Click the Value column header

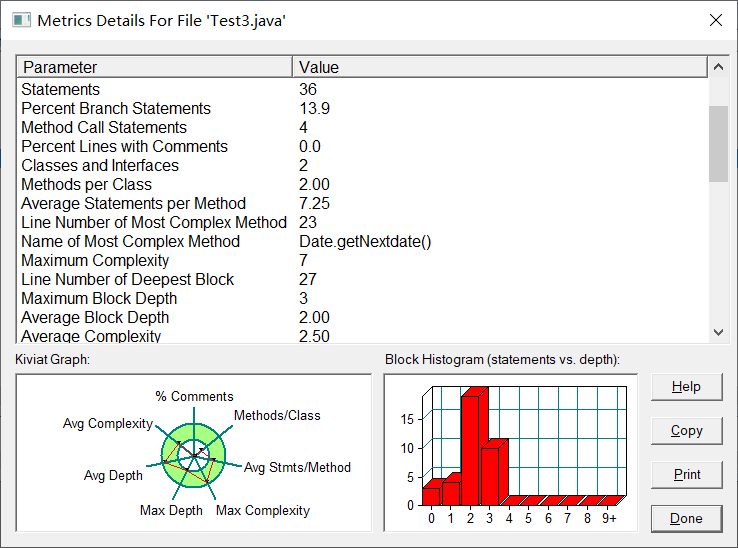pyautogui.click(x=500, y=67)
